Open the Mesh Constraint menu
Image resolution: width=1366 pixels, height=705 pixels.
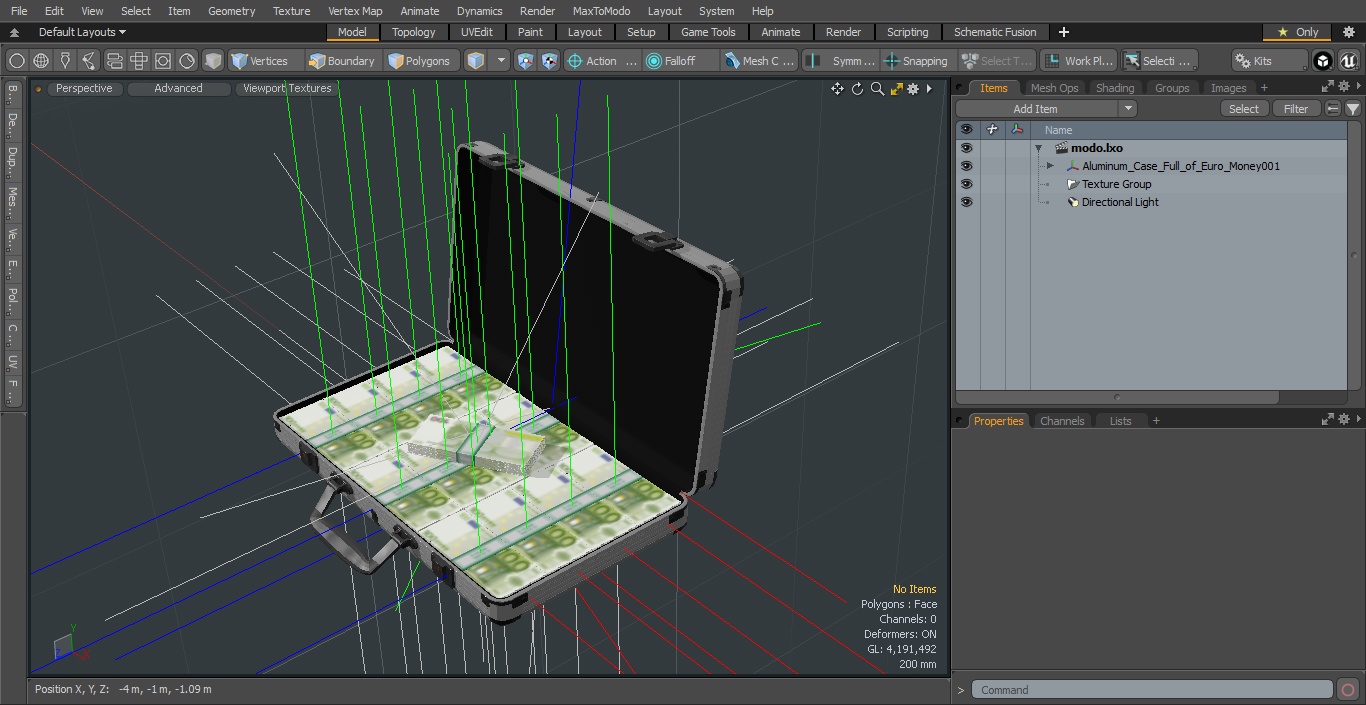click(x=760, y=61)
